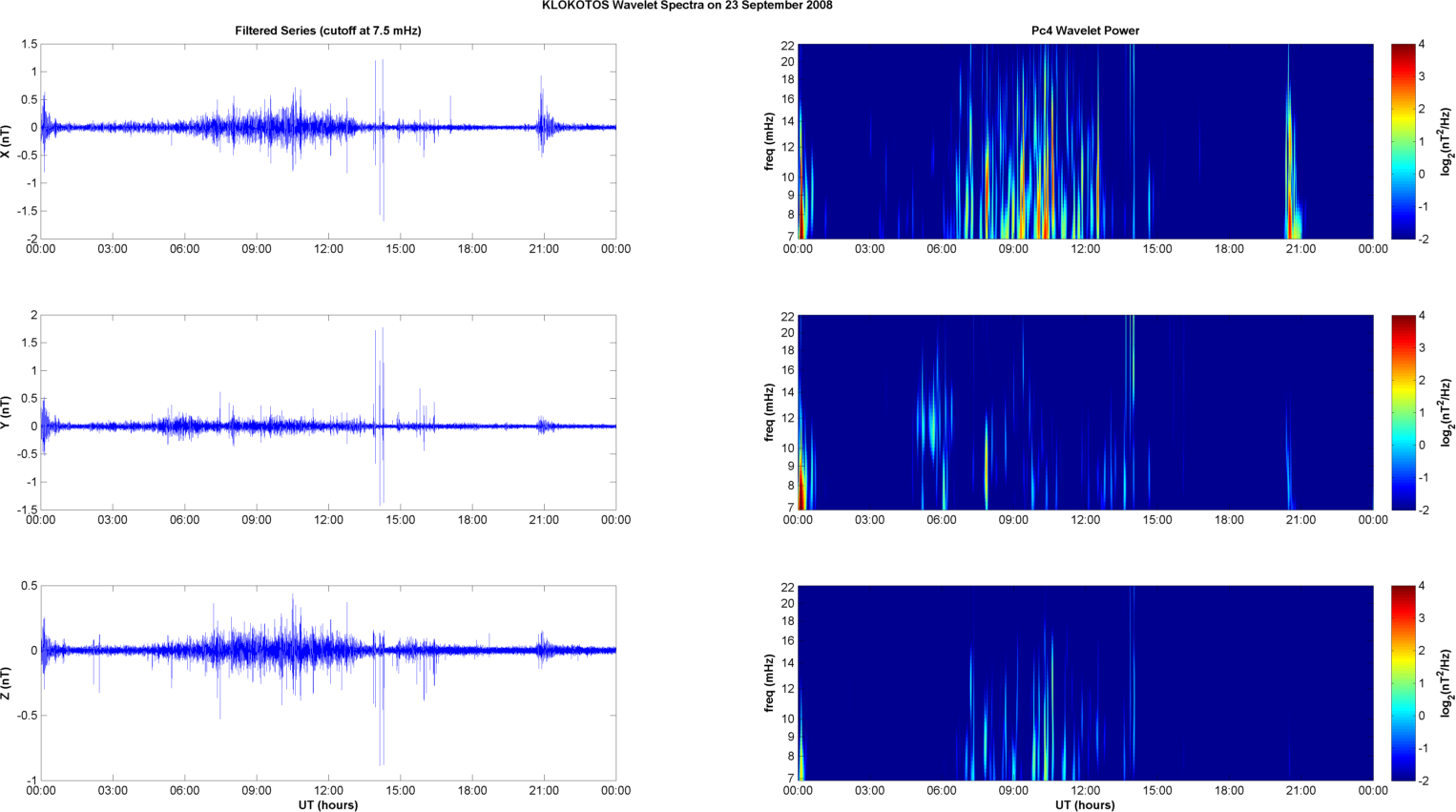
Task: Click the freq (mHz) label of middle spectrogram
Action: (769, 412)
